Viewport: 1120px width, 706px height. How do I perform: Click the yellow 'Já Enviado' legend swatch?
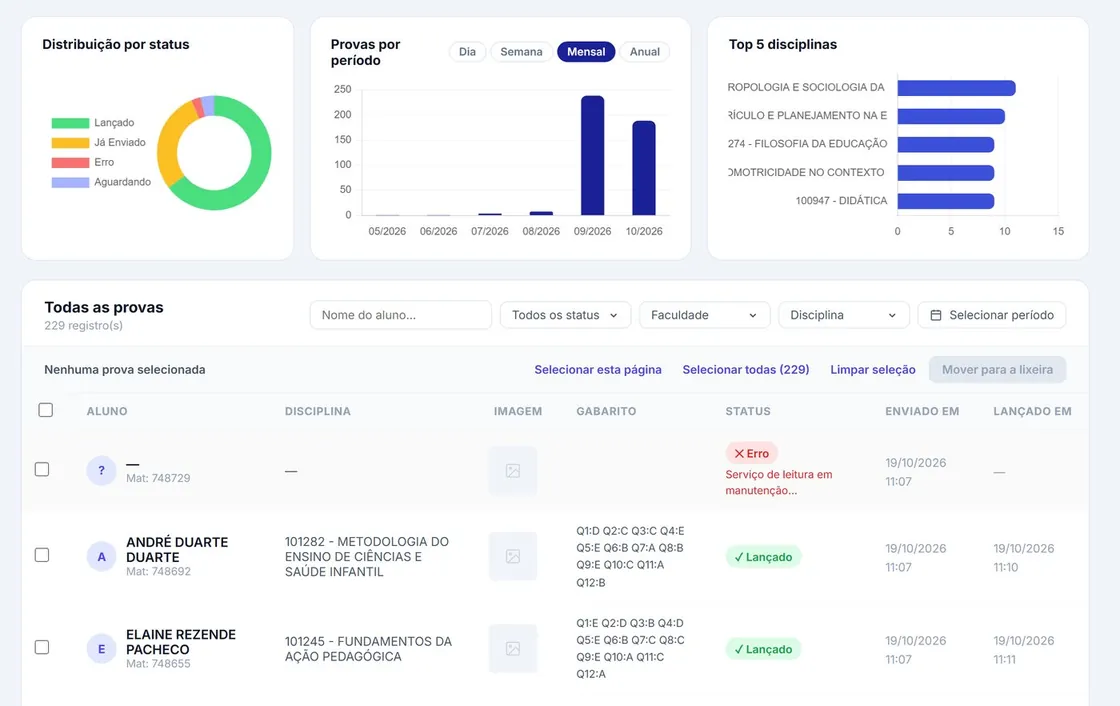(x=70, y=143)
